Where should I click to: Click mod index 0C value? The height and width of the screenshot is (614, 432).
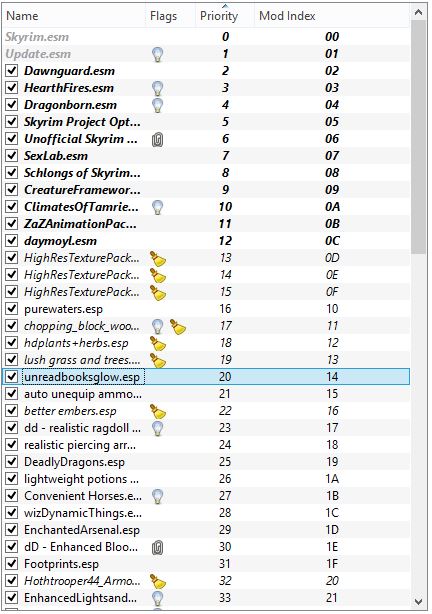click(332, 241)
